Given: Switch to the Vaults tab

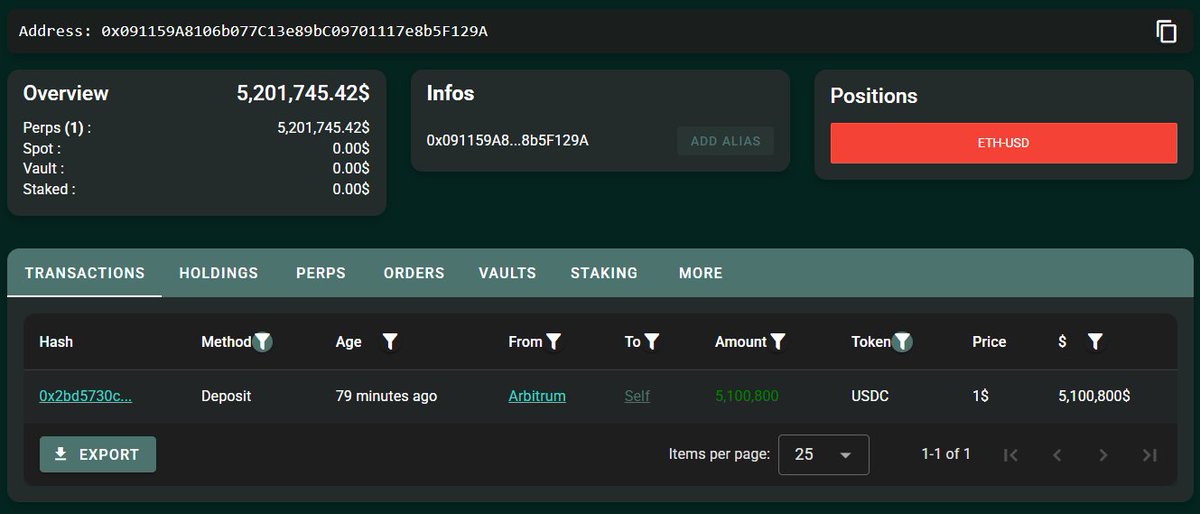Looking at the screenshot, I should (x=507, y=273).
